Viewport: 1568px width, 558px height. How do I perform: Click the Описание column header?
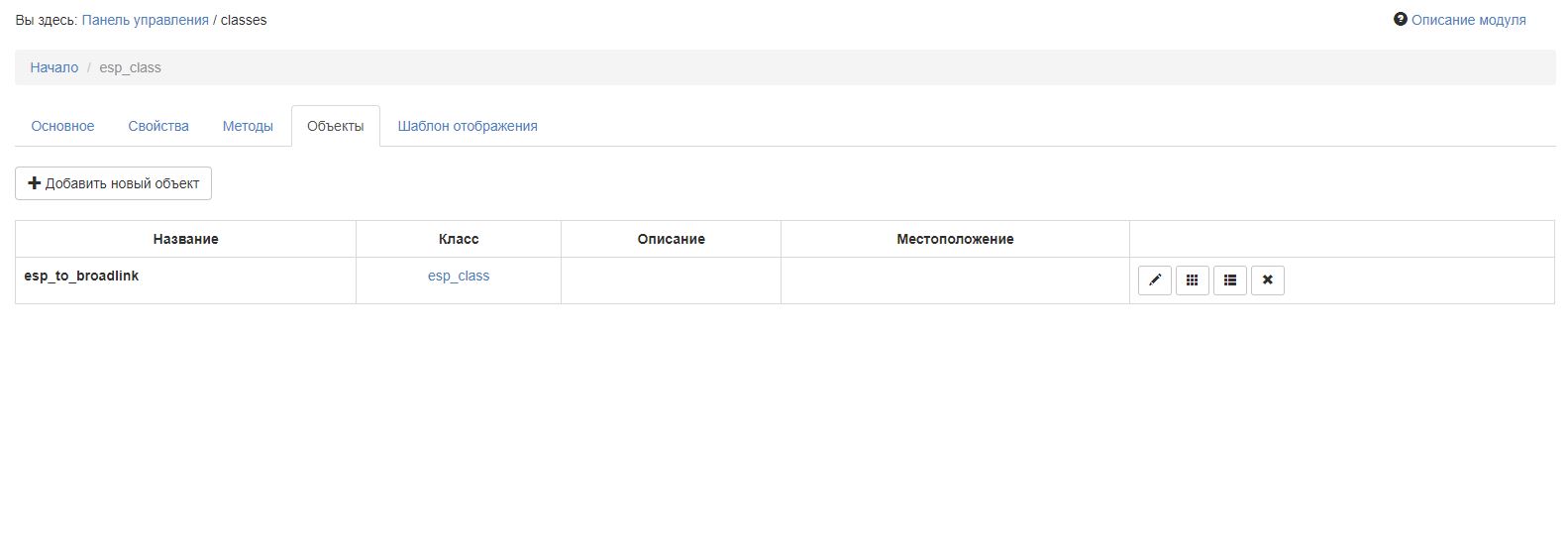click(672, 239)
